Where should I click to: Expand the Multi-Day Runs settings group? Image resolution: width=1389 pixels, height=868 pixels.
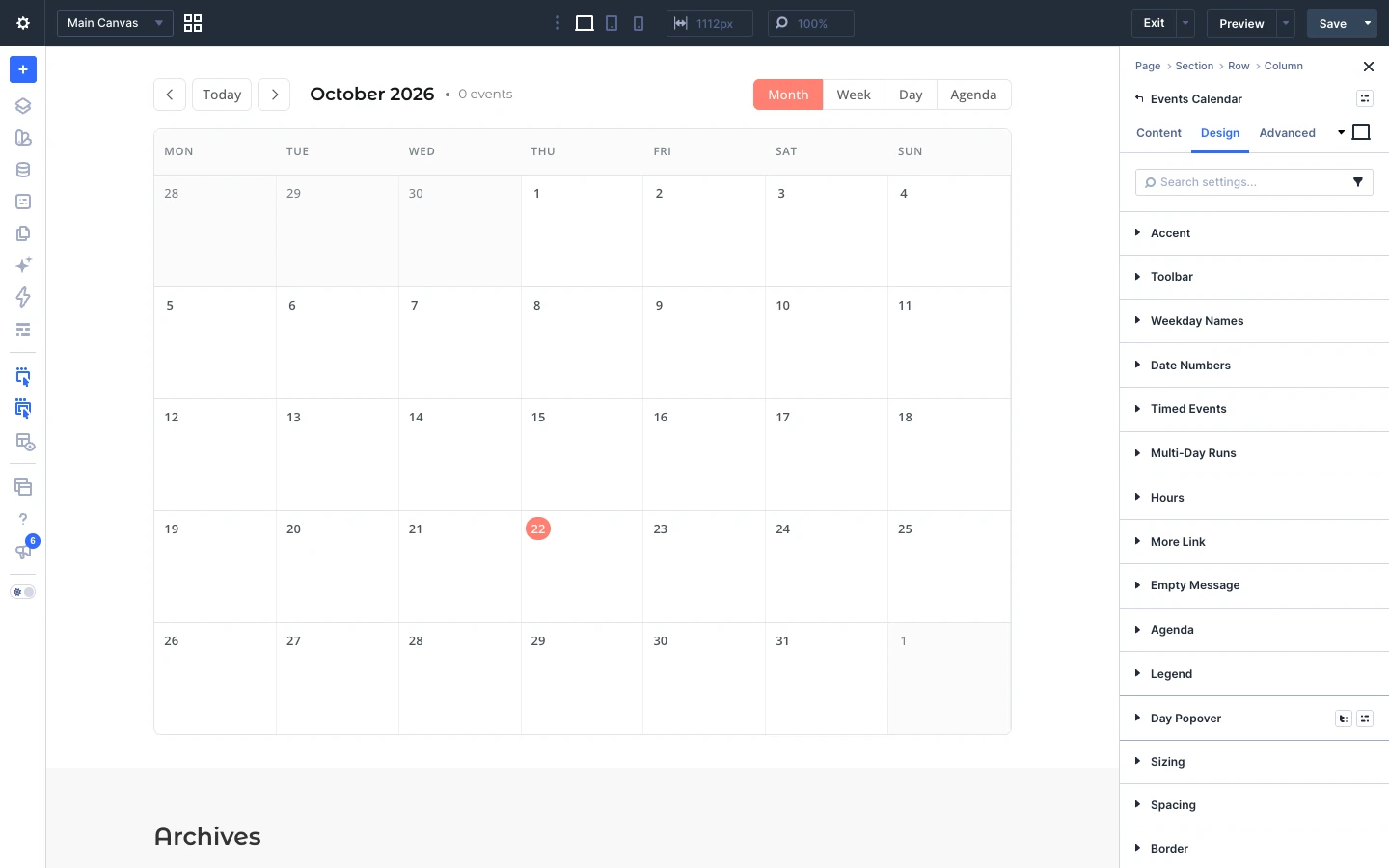pos(1254,453)
